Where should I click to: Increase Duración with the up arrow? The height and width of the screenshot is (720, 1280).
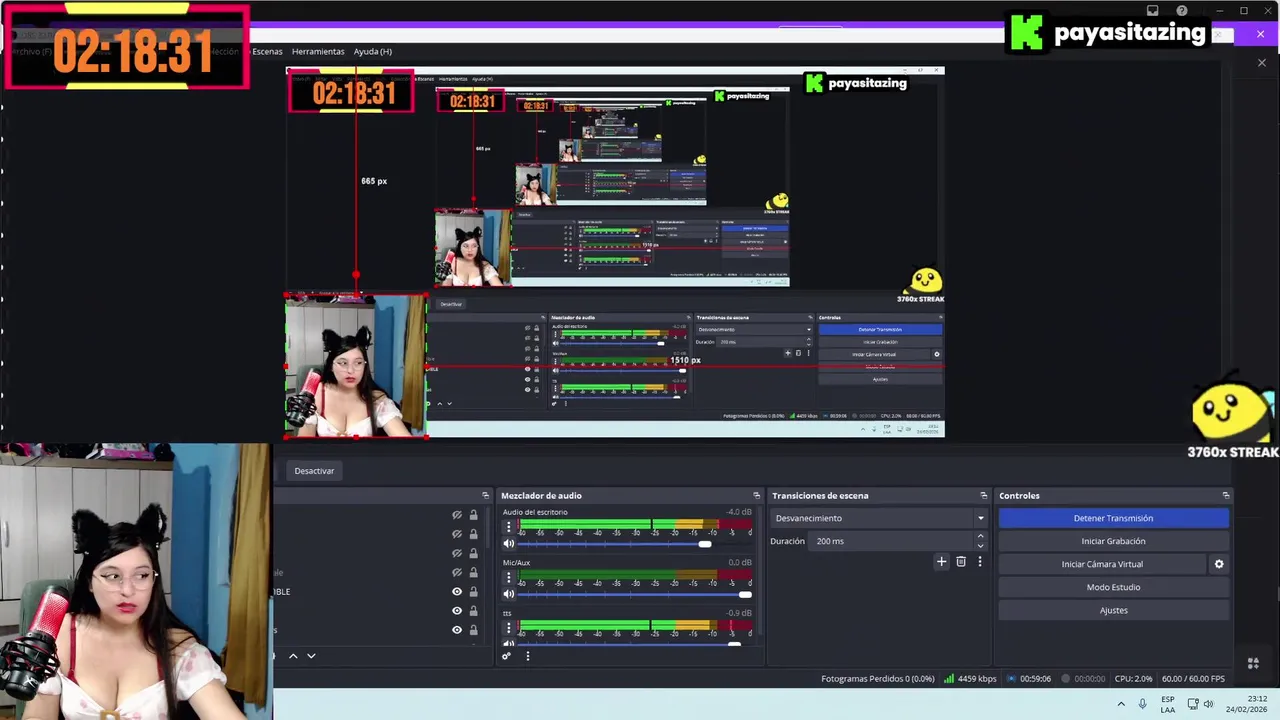[980, 536]
